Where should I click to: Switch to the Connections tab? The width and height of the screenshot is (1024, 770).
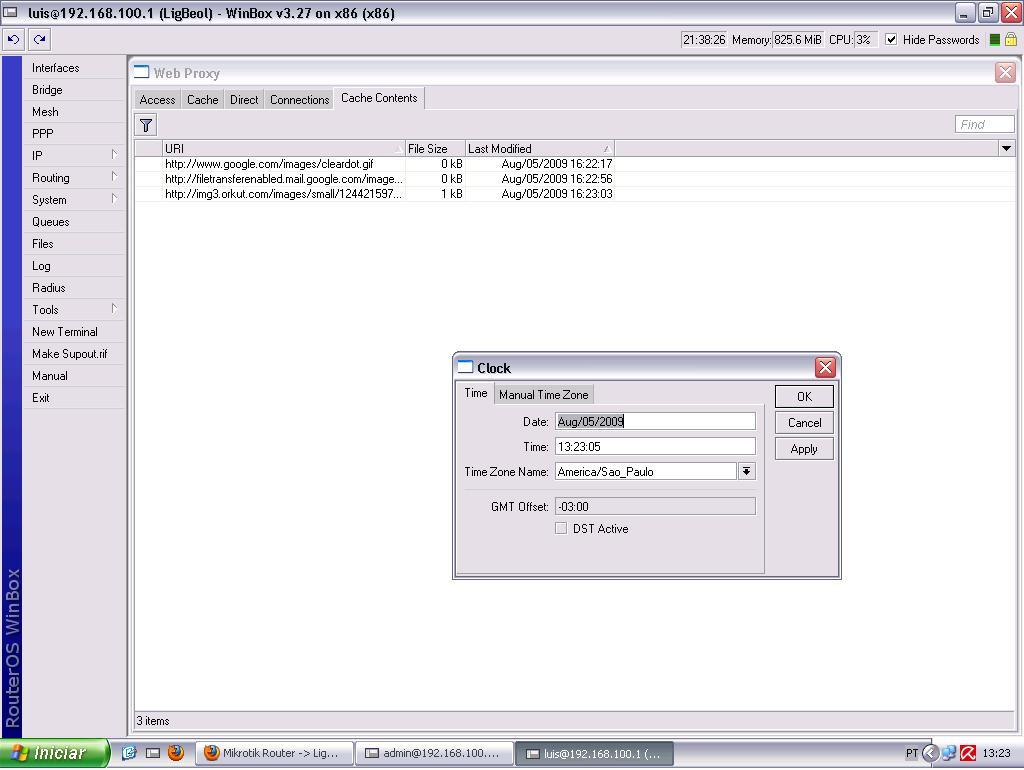tap(300, 100)
